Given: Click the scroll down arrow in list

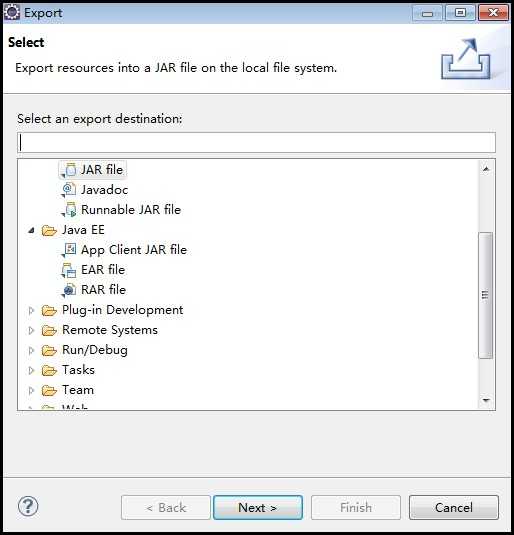Looking at the screenshot, I should (486, 400).
